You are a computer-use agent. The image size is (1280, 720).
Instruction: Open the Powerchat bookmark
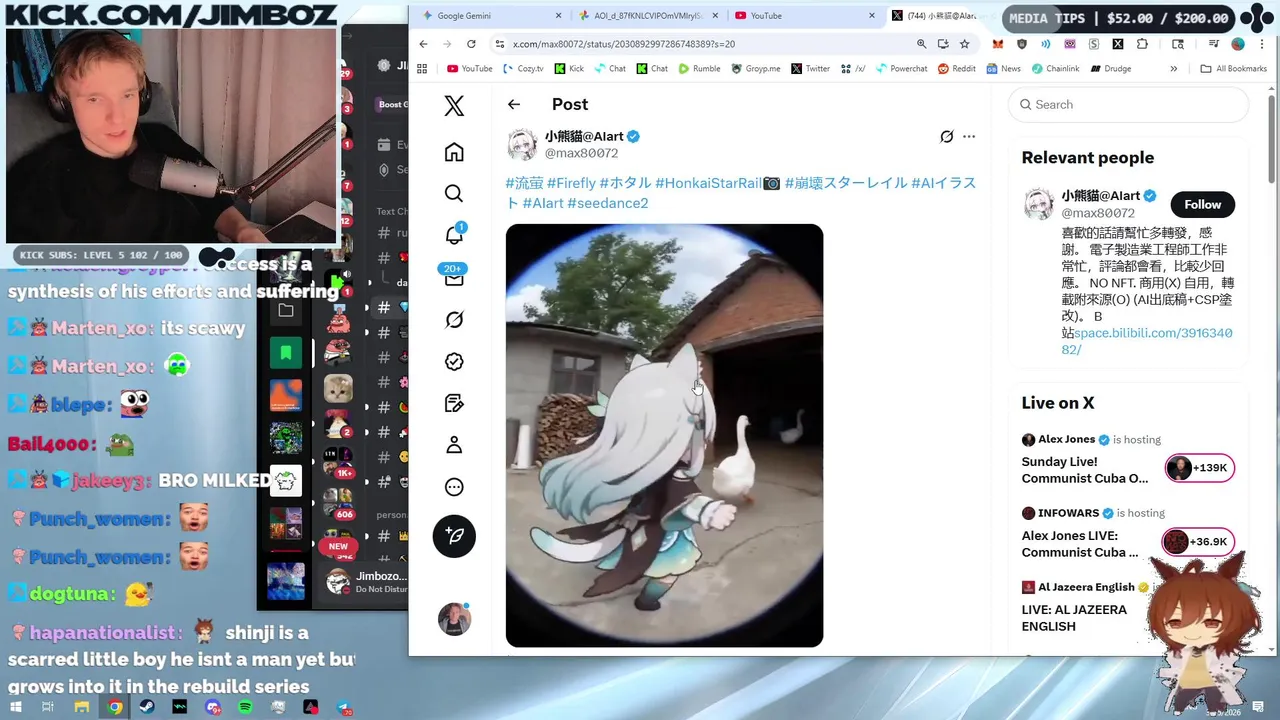tap(900, 69)
